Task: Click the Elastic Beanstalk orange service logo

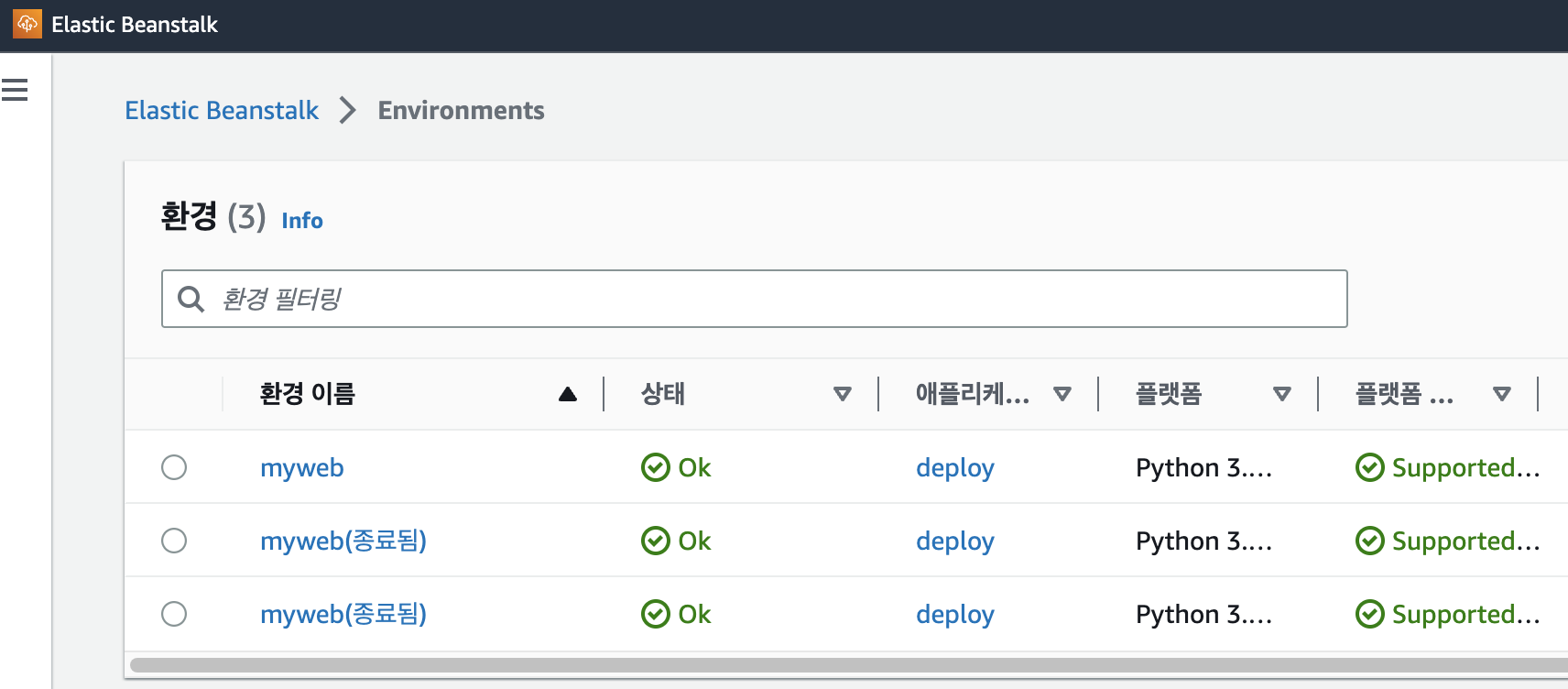Action: click(x=27, y=24)
